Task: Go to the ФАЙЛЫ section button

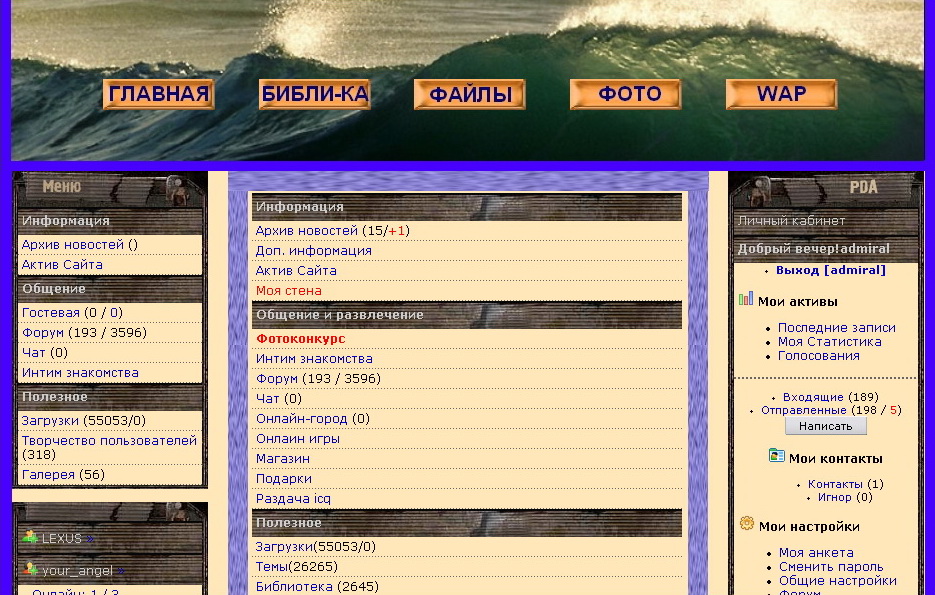Action: tap(470, 94)
